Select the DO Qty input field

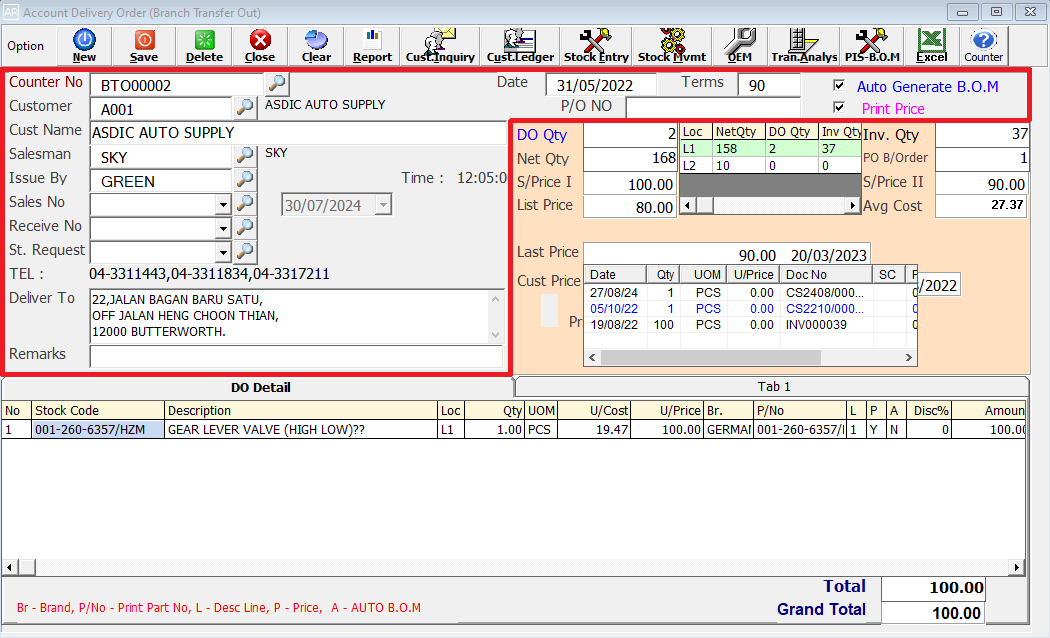[x=631, y=135]
